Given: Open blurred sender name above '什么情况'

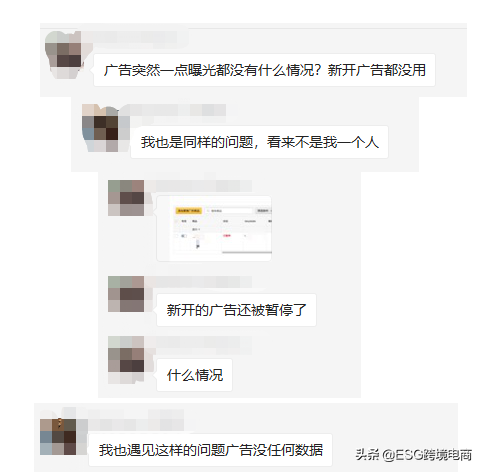Looking at the screenshot, I should coord(199,342).
